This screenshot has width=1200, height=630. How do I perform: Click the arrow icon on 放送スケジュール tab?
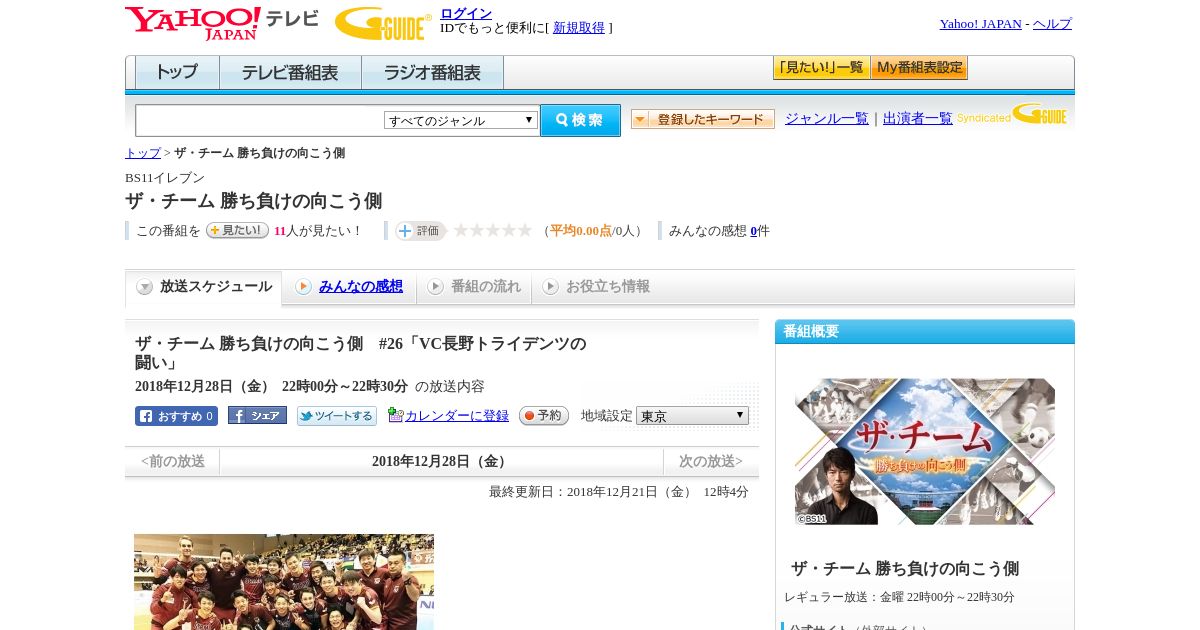coord(145,287)
